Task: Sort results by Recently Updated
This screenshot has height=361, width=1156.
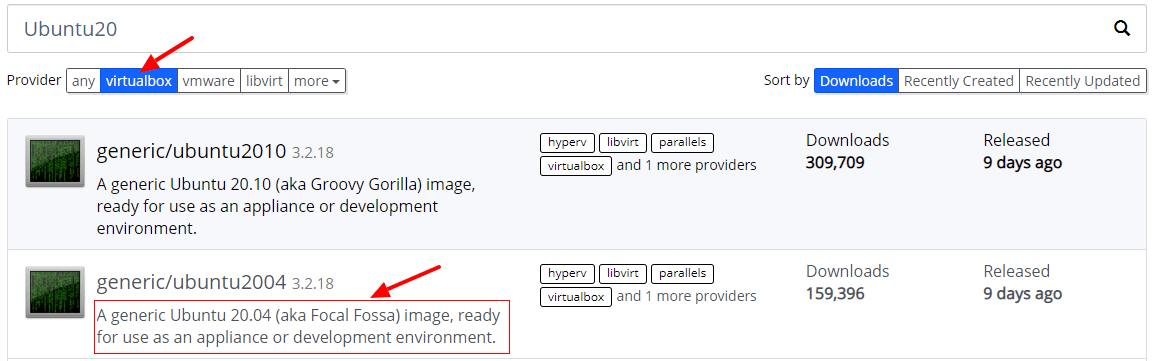Action: tap(1082, 81)
